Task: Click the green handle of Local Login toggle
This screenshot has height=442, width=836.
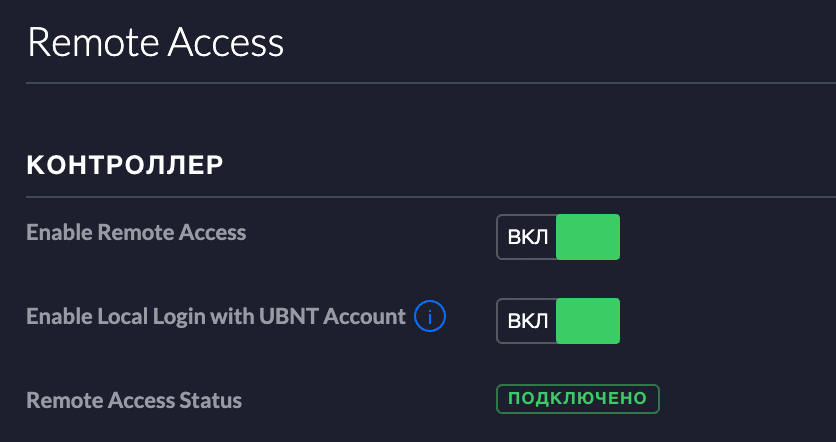Action: [588, 321]
